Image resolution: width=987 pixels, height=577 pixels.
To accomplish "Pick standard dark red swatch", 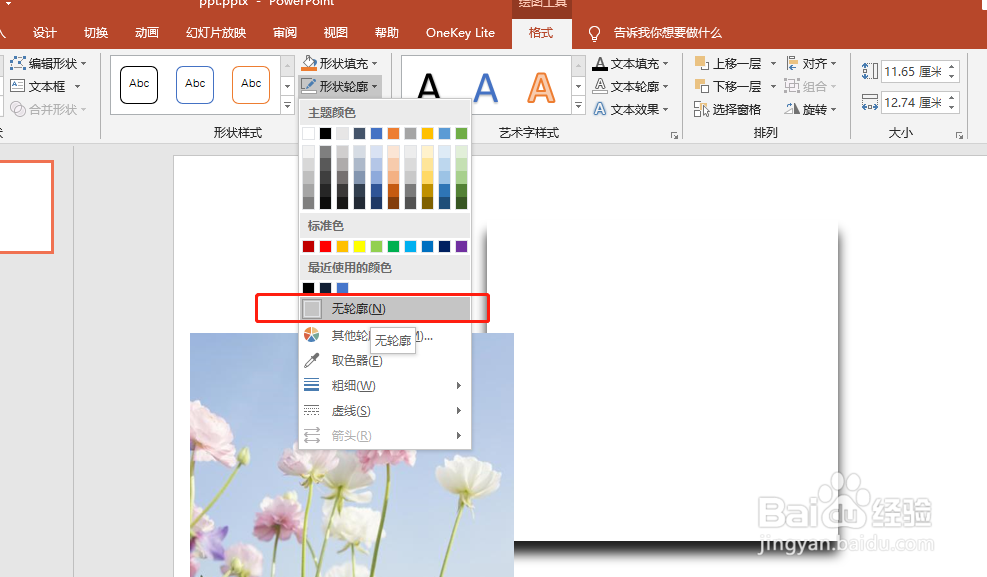I will [x=308, y=246].
